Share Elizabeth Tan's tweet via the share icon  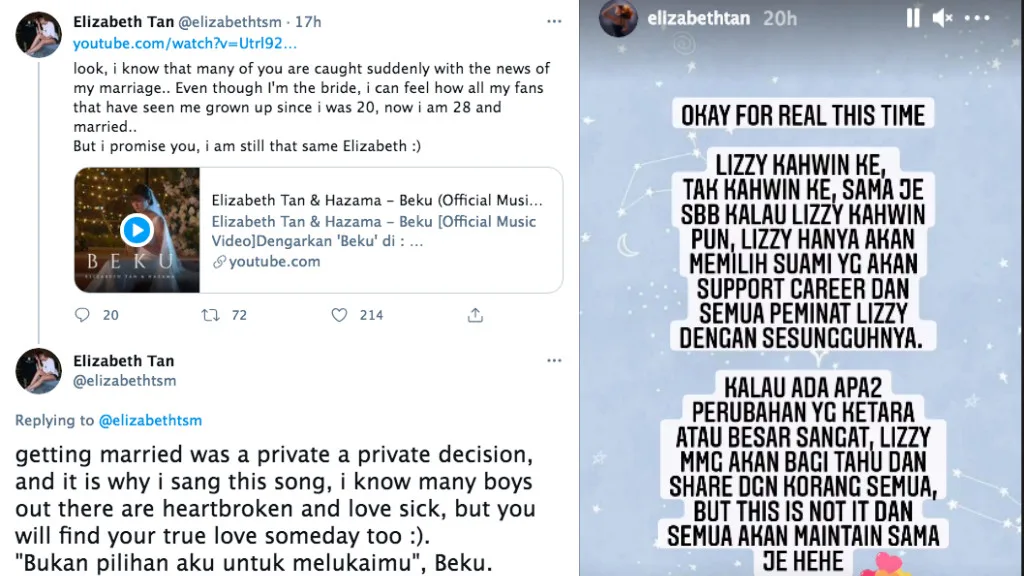[x=474, y=315]
